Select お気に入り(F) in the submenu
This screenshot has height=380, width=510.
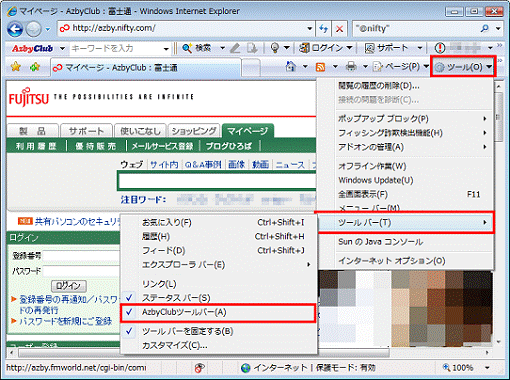218,222
